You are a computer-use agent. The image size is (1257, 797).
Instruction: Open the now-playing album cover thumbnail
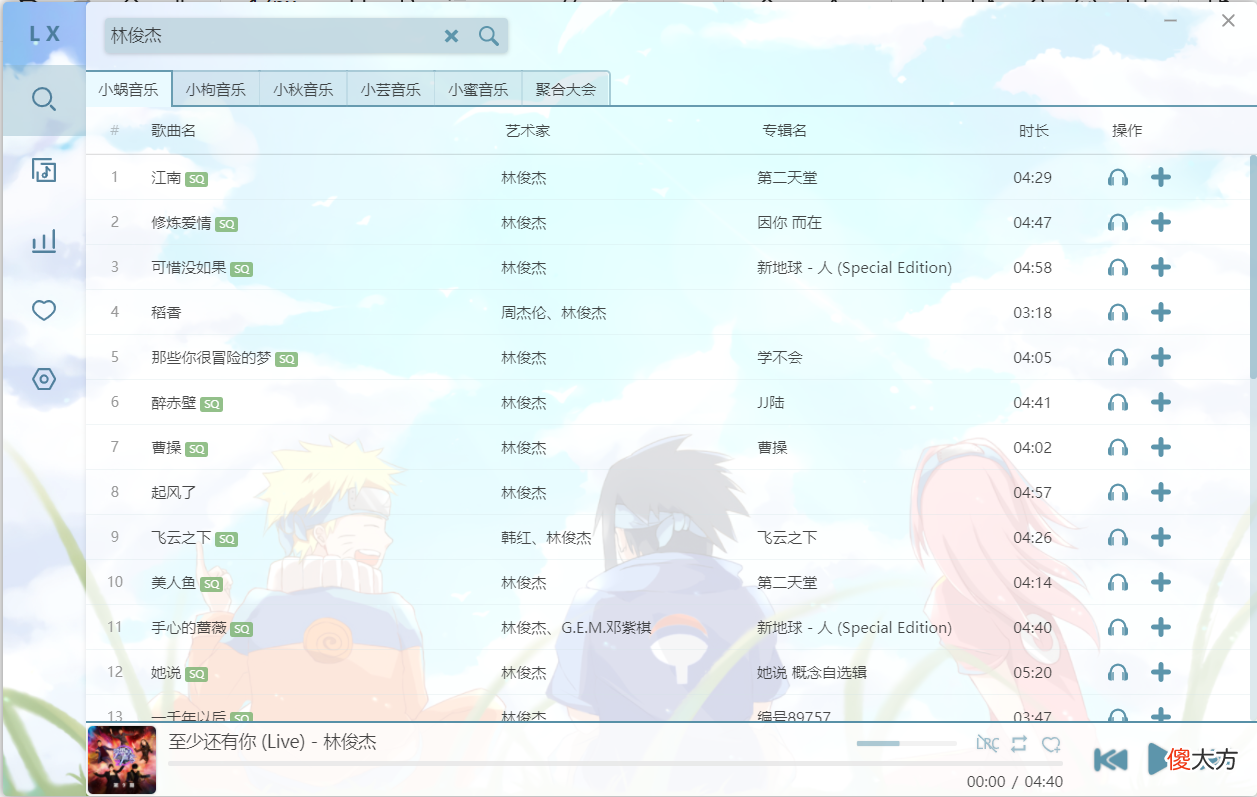pyautogui.click(x=122, y=760)
